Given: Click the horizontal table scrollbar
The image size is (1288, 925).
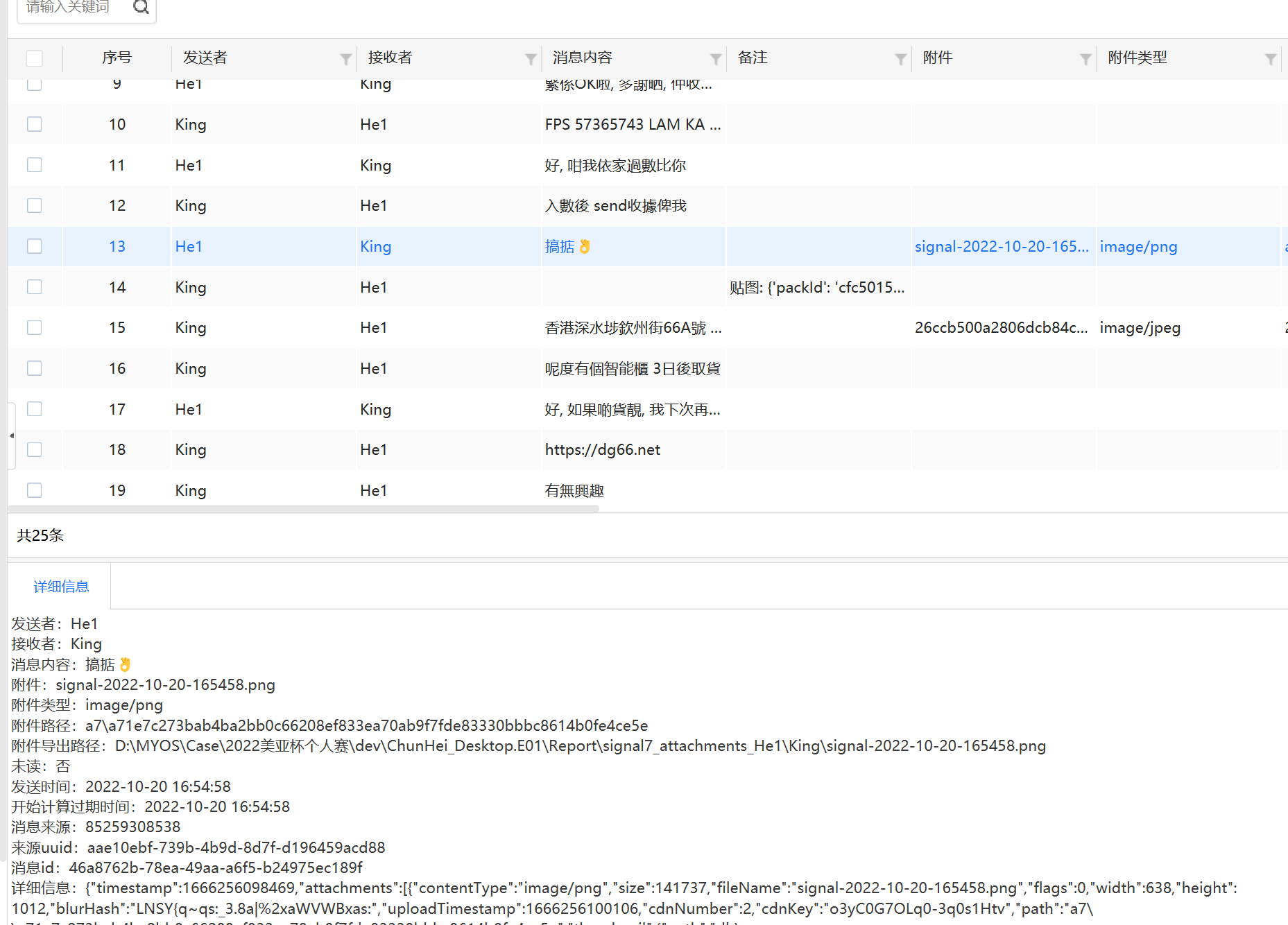Looking at the screenshot, I should pyautogui.click(x=304, y=509).
